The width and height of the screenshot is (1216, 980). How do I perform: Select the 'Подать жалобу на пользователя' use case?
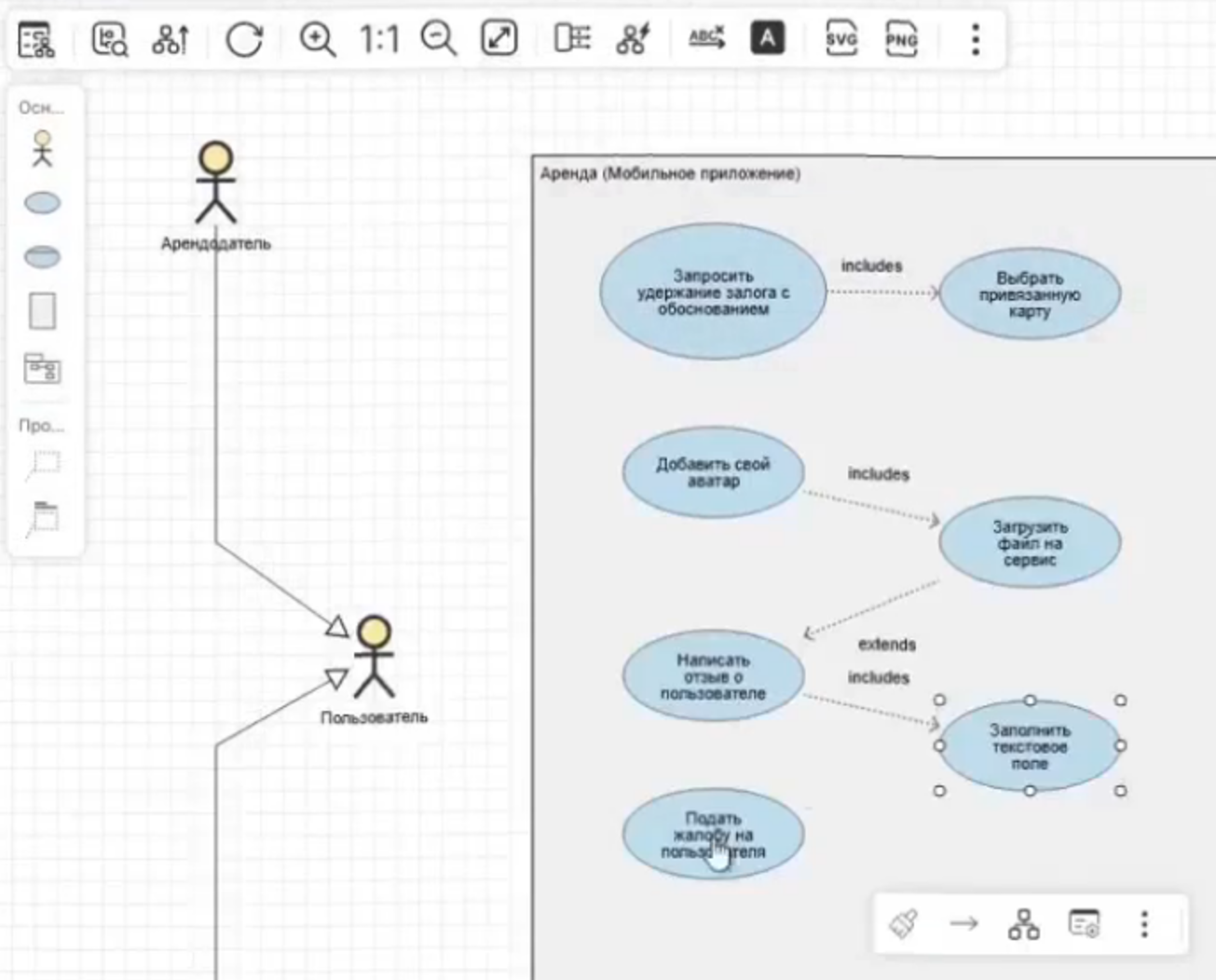713,834
